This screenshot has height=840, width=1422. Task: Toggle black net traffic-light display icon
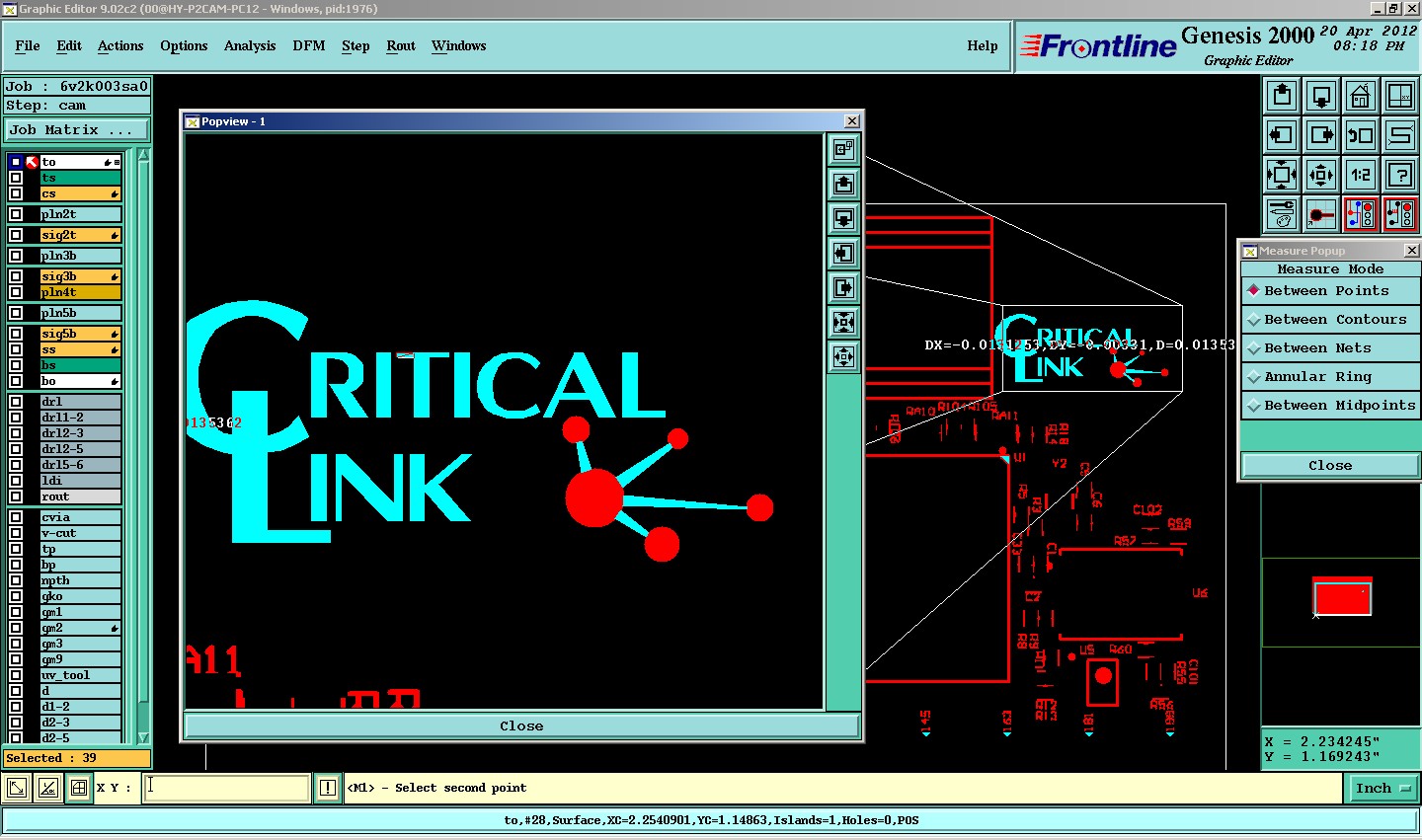pyautogui.click(x=1400, y=214)
